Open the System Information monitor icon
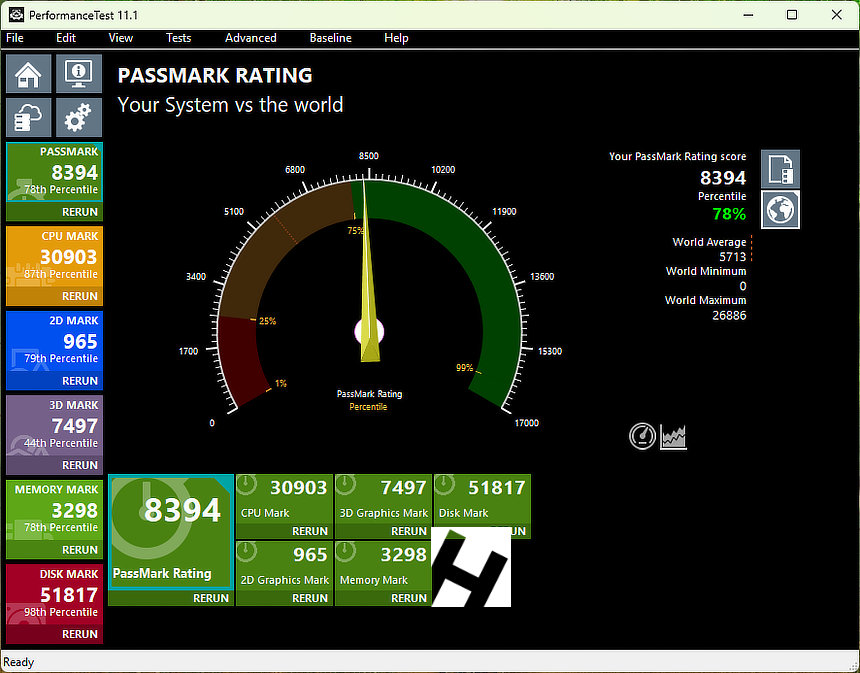 (x=78, y=75)
